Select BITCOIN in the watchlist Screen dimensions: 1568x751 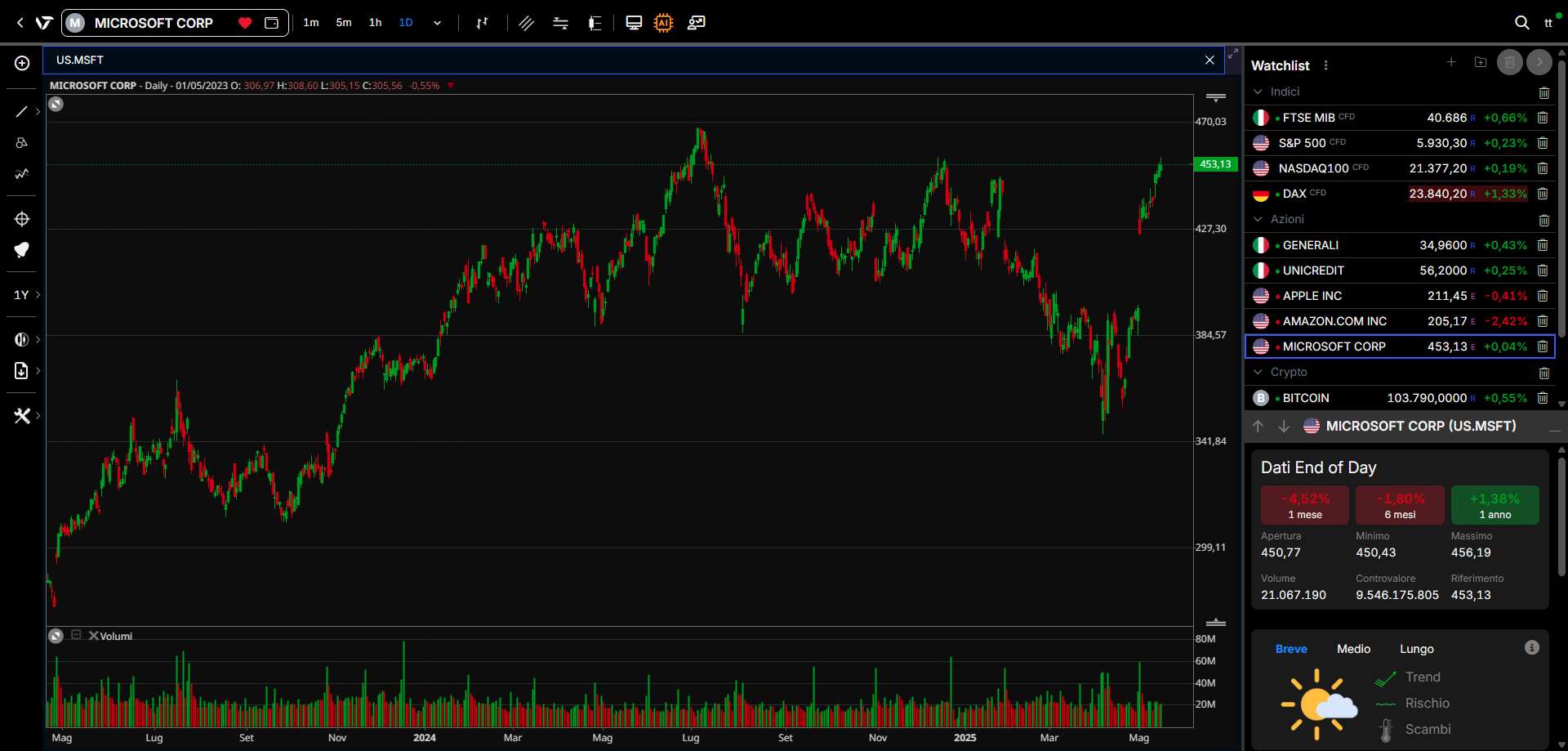point(1400,398)
